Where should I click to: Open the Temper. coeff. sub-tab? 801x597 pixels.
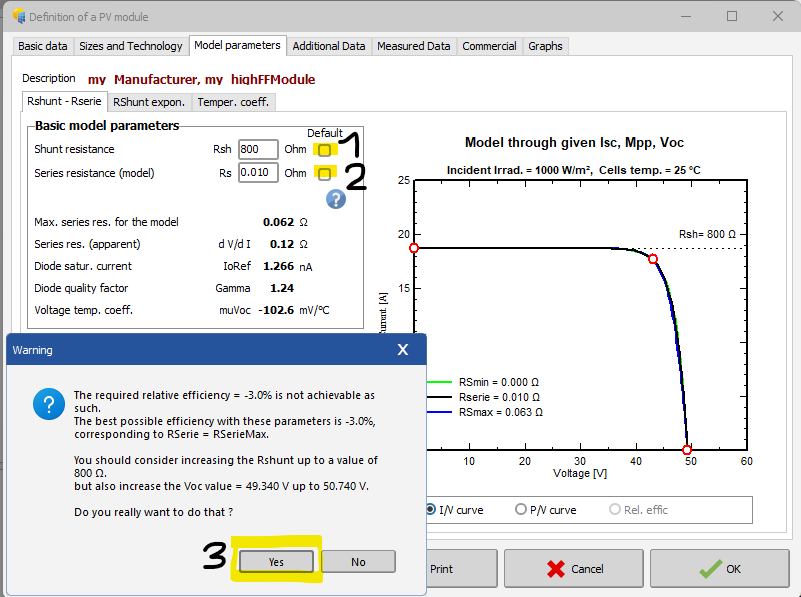pos(233,102)
